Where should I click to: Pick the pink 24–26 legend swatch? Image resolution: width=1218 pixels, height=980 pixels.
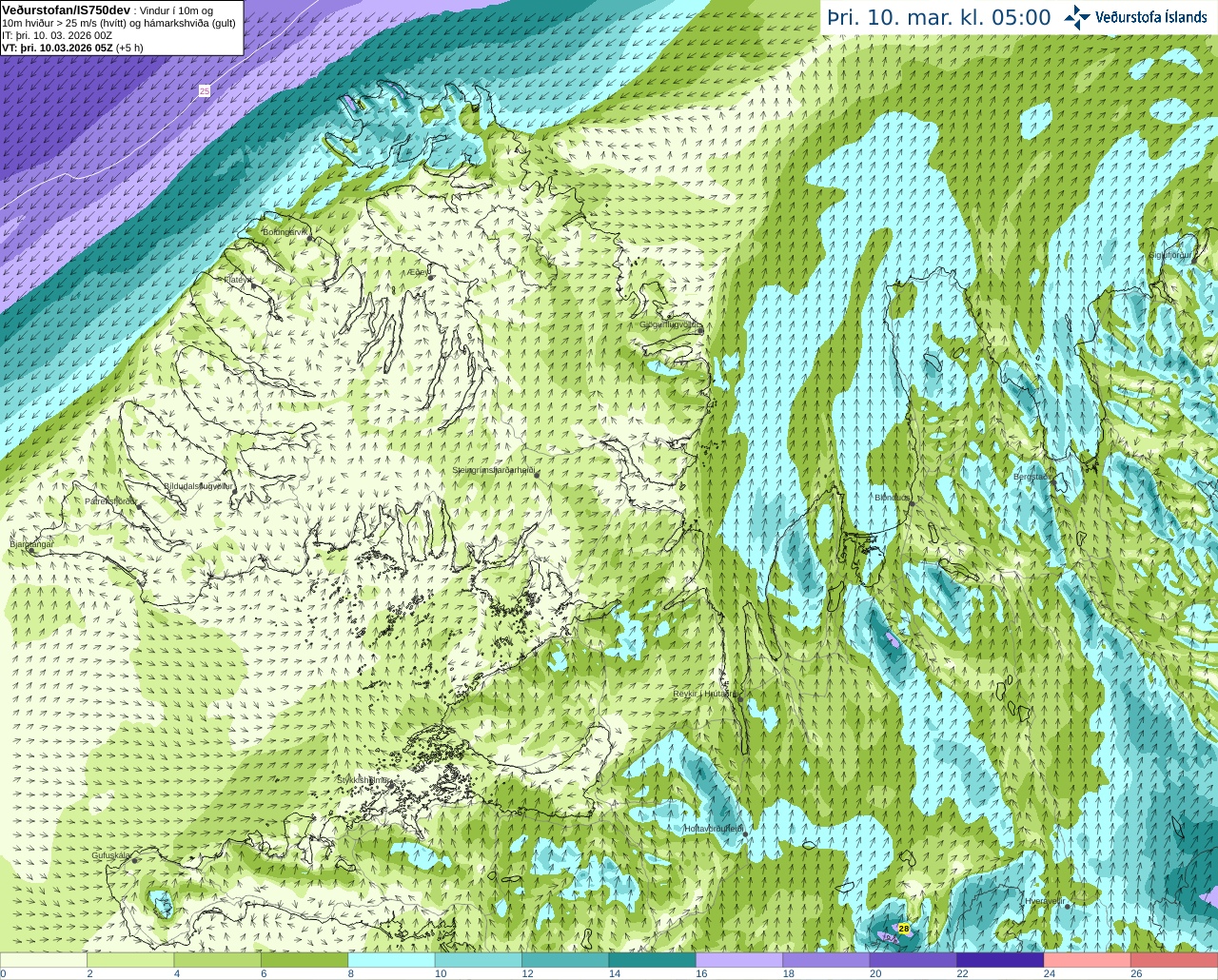pos(1087,960)
